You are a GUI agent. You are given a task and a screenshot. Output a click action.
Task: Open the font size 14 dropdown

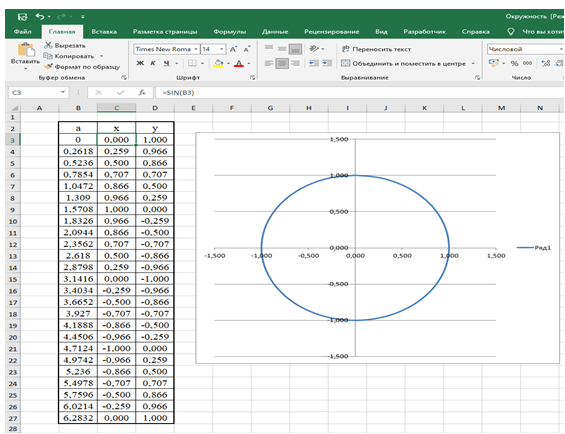[x=222, y=49]
